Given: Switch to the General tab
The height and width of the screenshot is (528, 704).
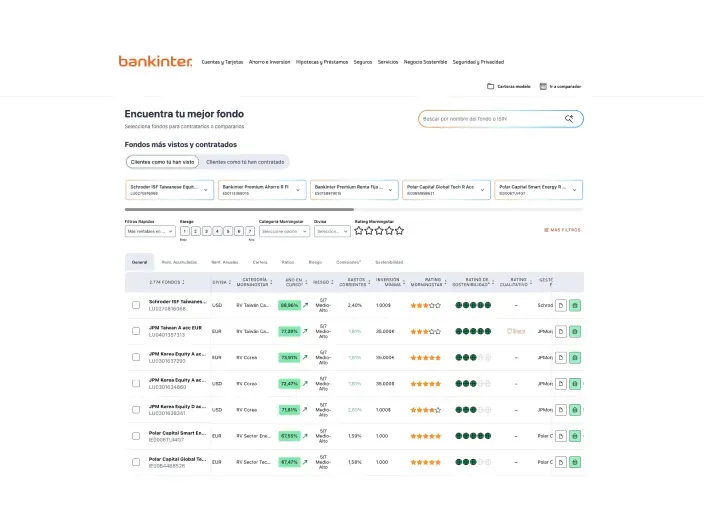Looking at the screenshot, I should pyautogui.click(x=139, y=262).
